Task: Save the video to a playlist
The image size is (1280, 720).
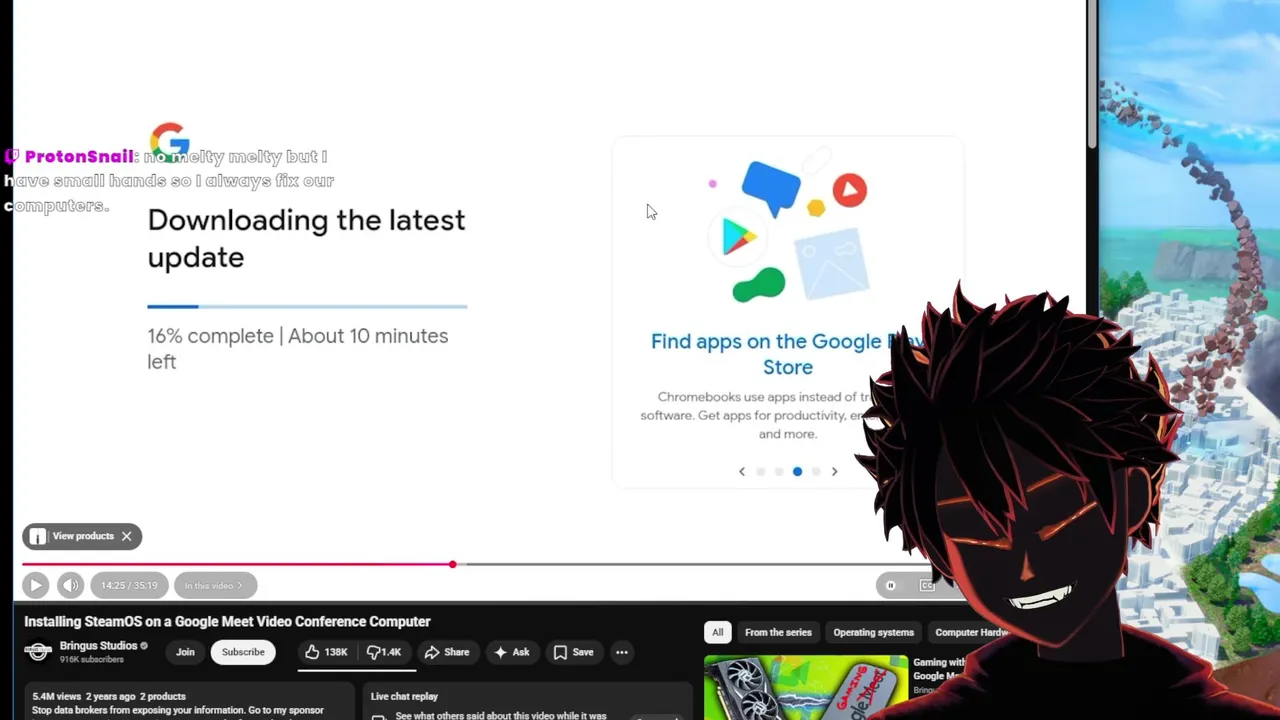Action: coord(573,652)
